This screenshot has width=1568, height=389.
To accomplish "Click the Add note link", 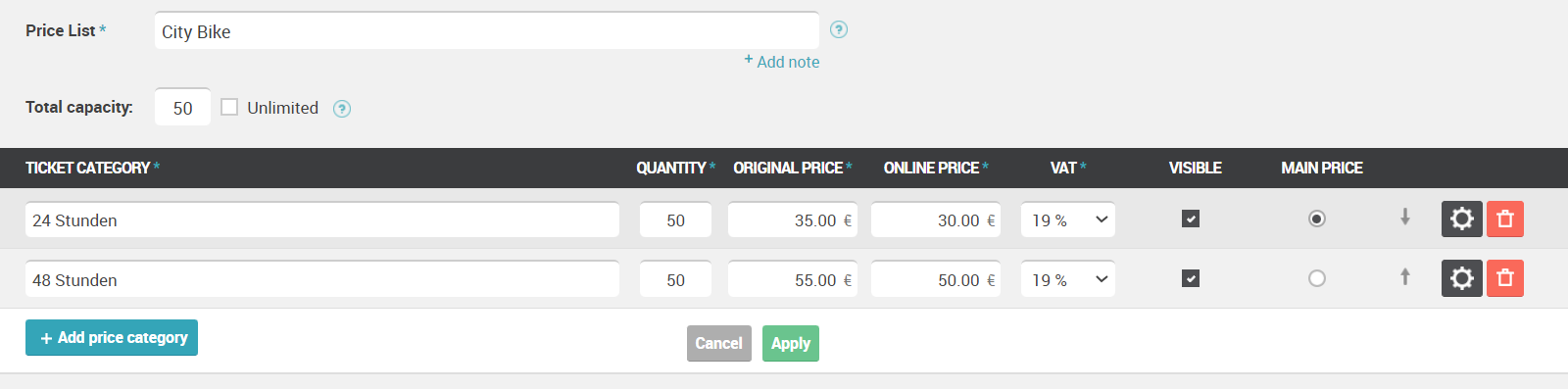I will pos(781,62).
